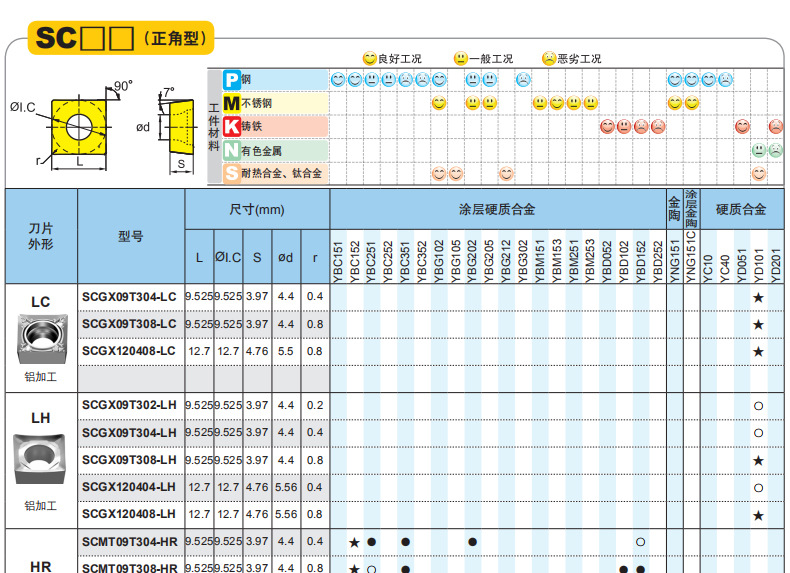This screenshot has height=573, width=790.
Task: Click the orange S heat-resistant alloy icon
Action: (232, 173)
